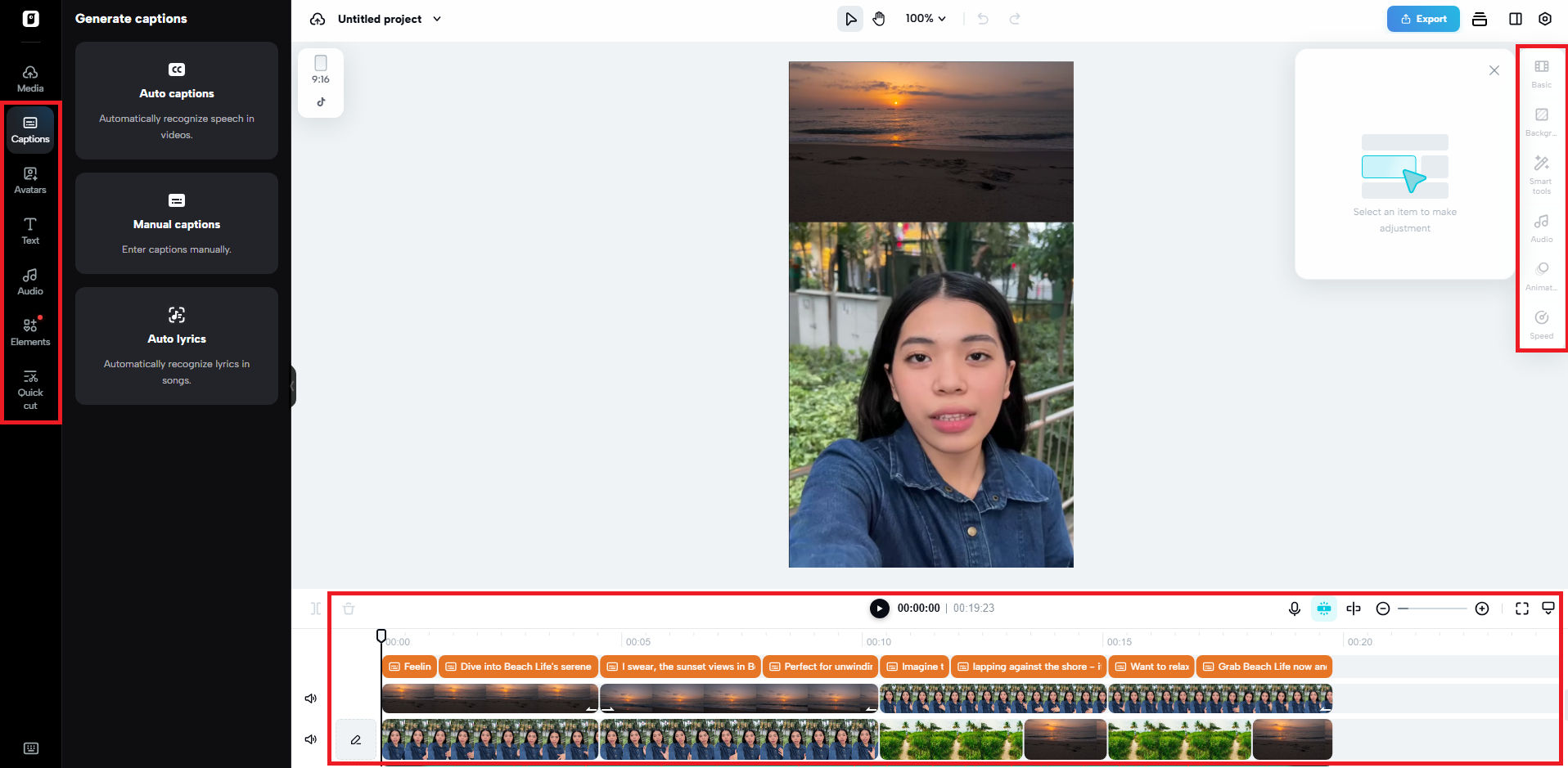The image size is (1568, 768).
Task: Expand the 100% zoom level dropdown
Action: (x=925, y=18)
